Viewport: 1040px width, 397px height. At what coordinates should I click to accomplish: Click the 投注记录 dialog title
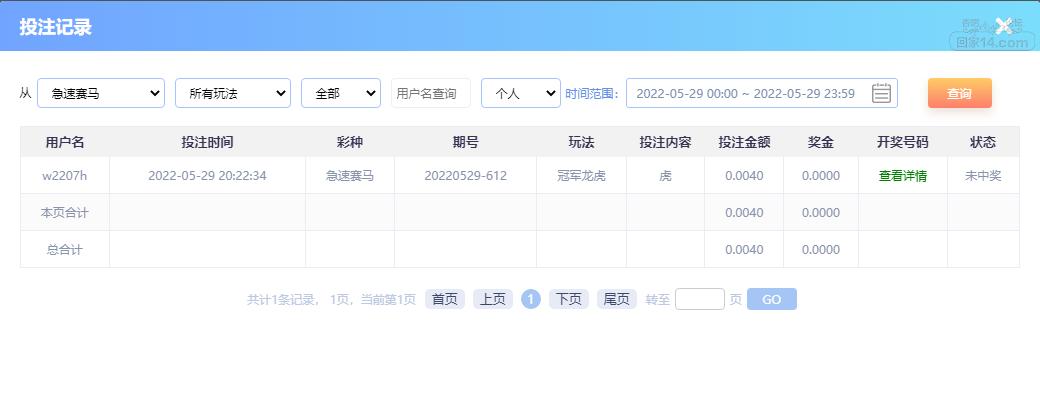click(55, 27)
